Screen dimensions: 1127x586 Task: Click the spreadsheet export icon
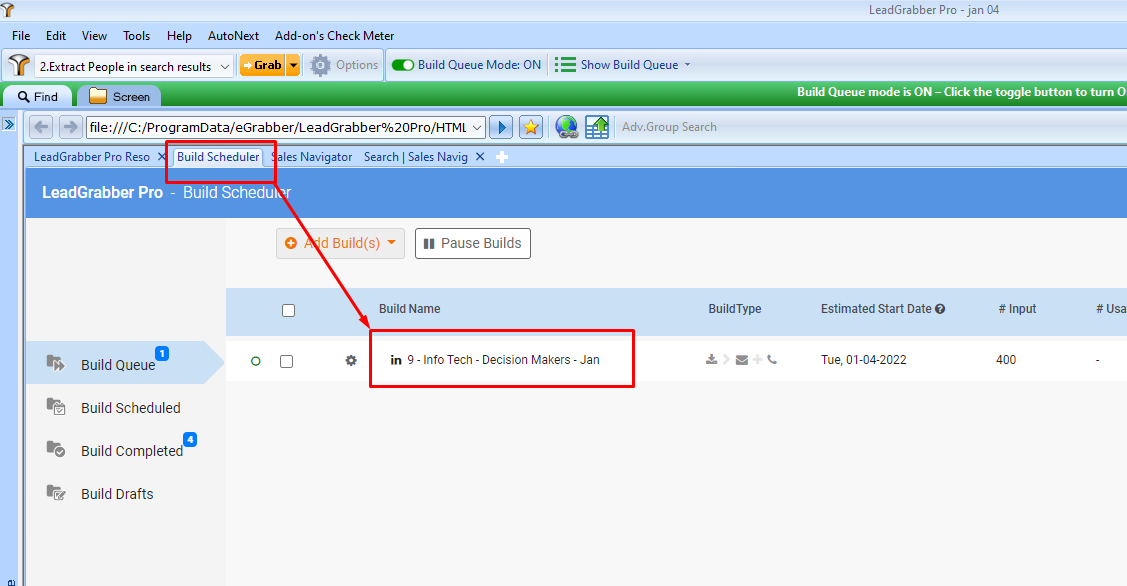597,127
